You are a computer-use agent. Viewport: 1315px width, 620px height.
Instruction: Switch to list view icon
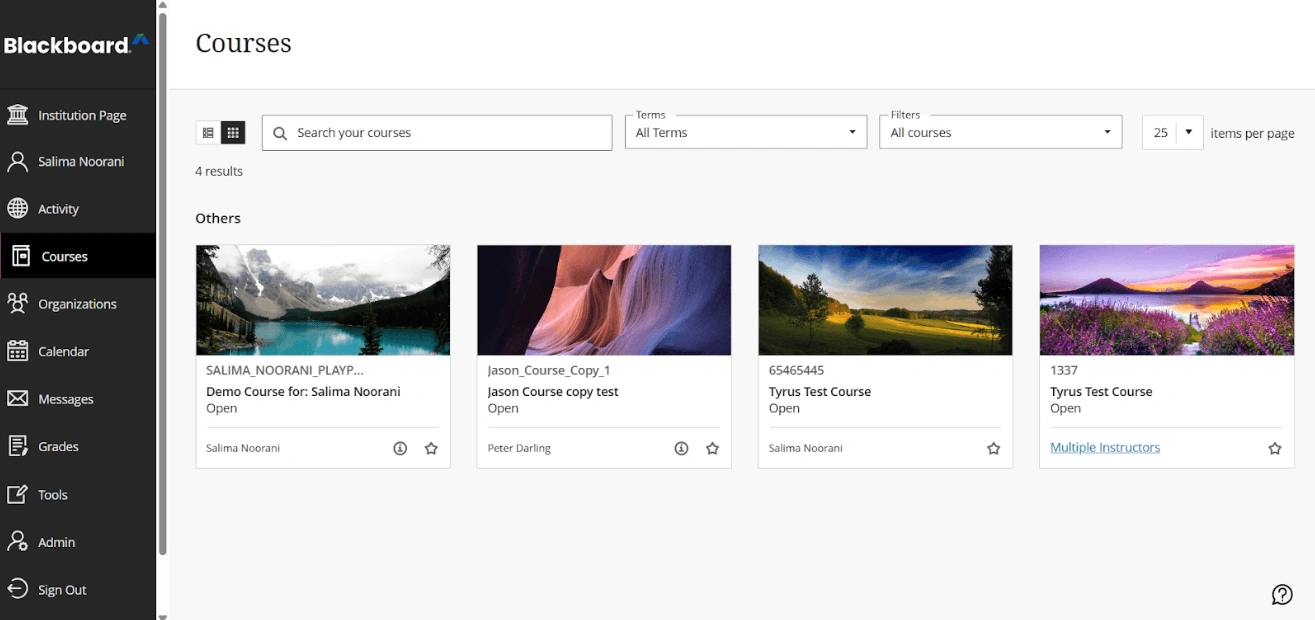click(x=208, y=132)
